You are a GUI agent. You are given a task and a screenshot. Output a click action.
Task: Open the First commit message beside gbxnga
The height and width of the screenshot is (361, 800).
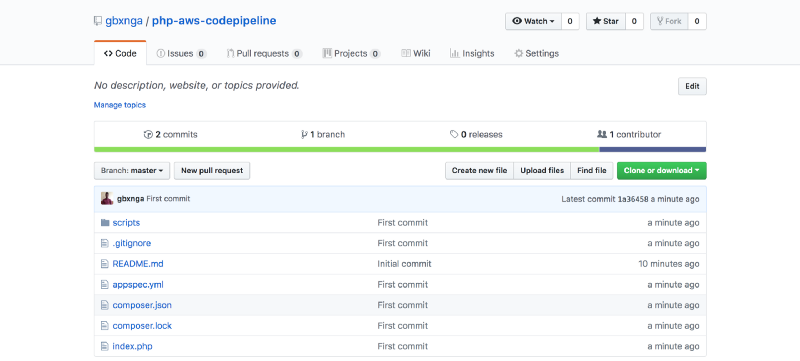[x=168, y=199]
